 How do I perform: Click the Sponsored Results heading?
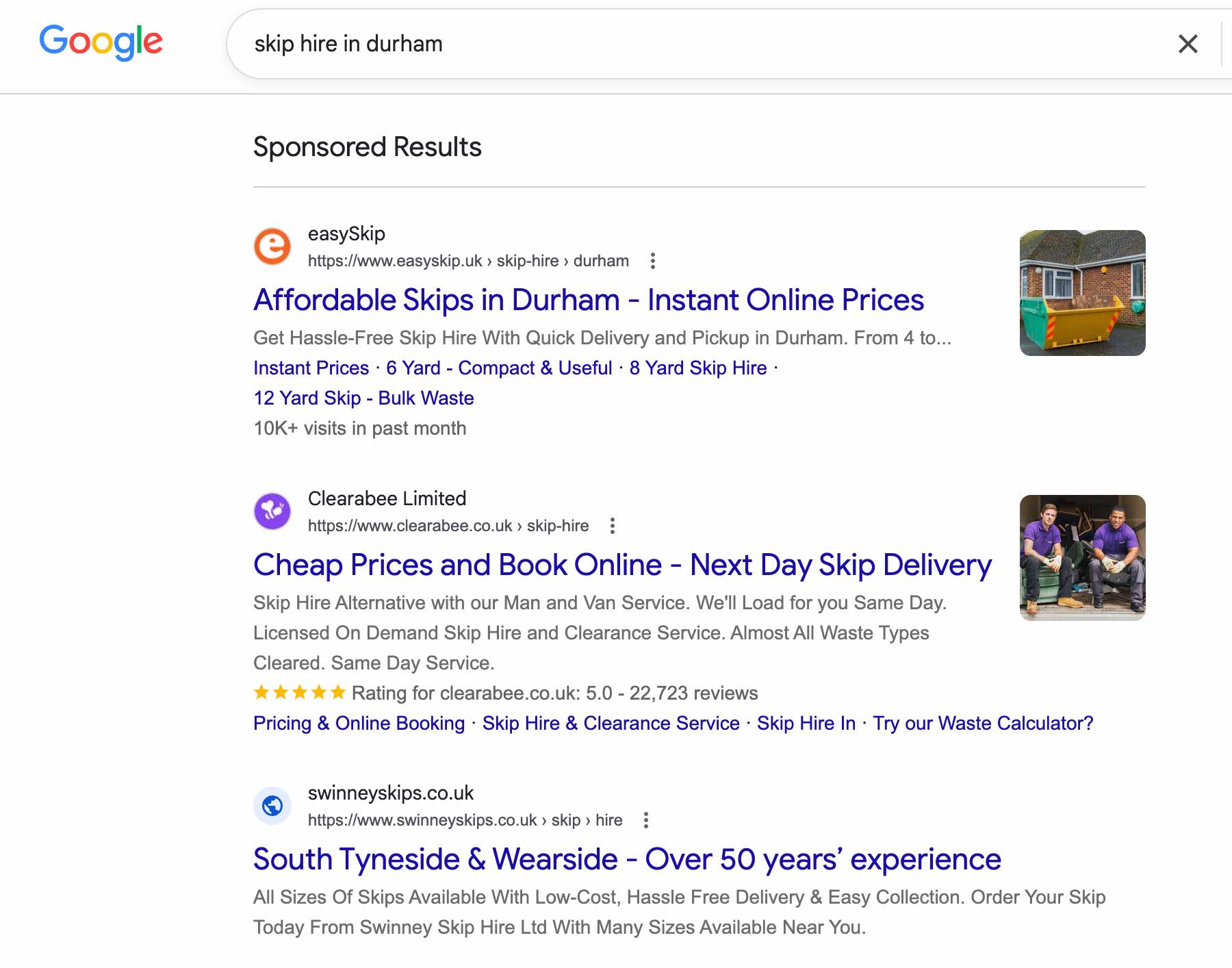368,147
